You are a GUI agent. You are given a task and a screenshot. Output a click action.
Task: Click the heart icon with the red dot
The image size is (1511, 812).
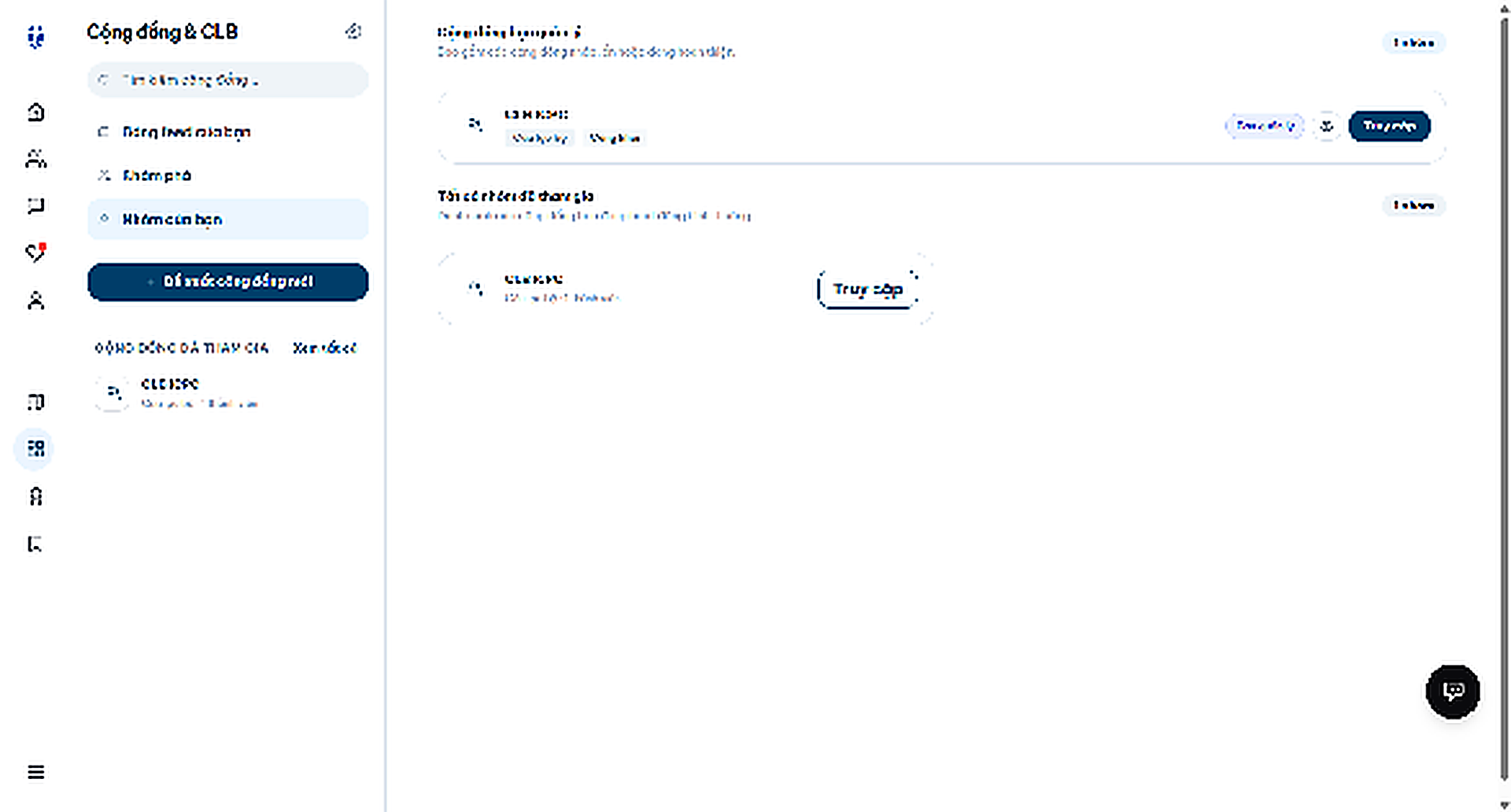(35, 252)
